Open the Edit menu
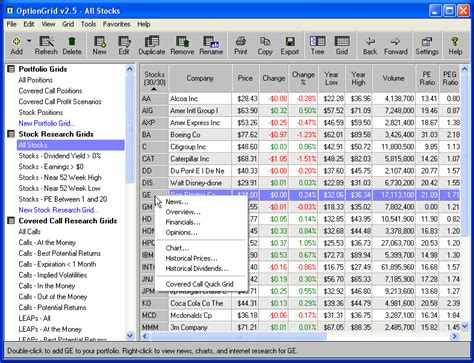The width and height of the screenshot is (474, 363). [x=29, y=24]
